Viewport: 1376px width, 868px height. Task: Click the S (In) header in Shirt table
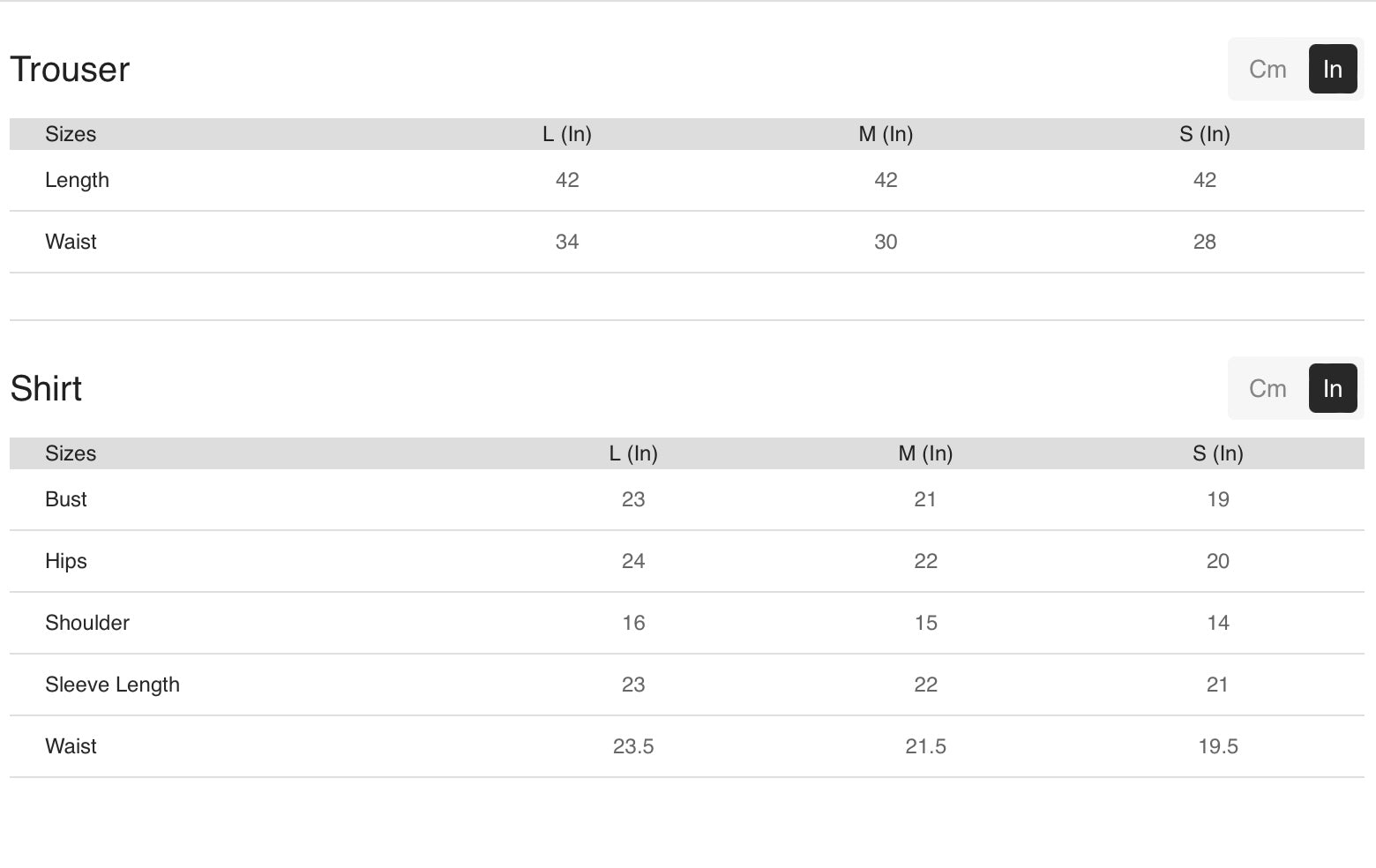1217,453
